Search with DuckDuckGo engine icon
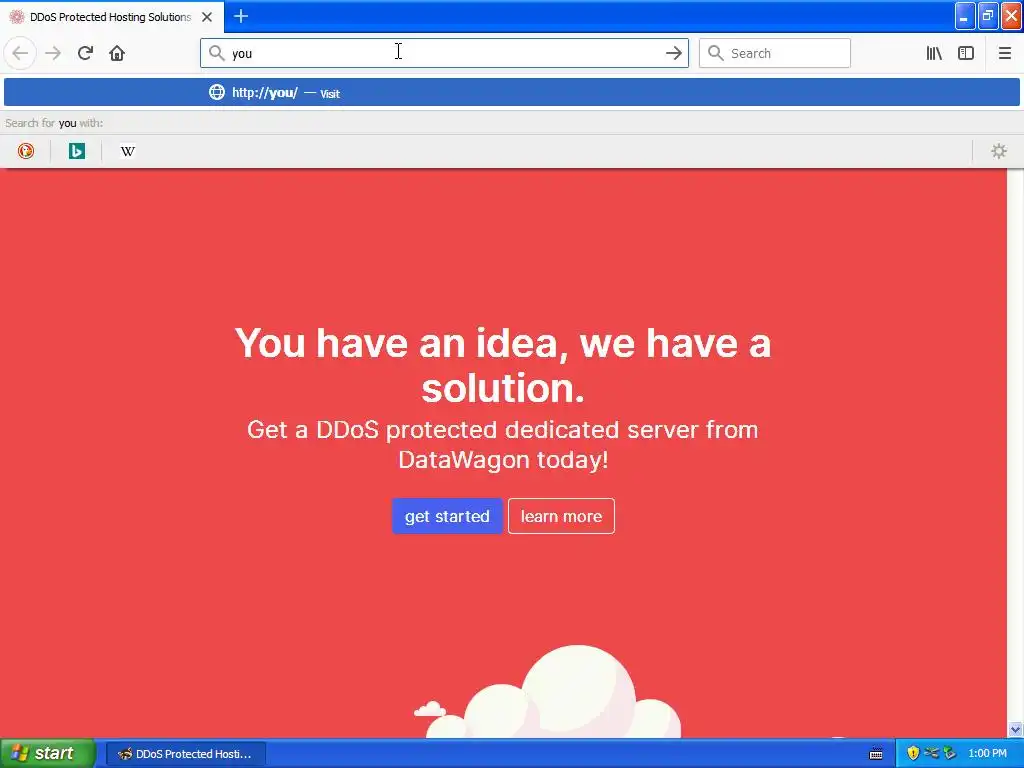Screen dimensions: 1024x768 pyautogui.click(x=25, y=152)
